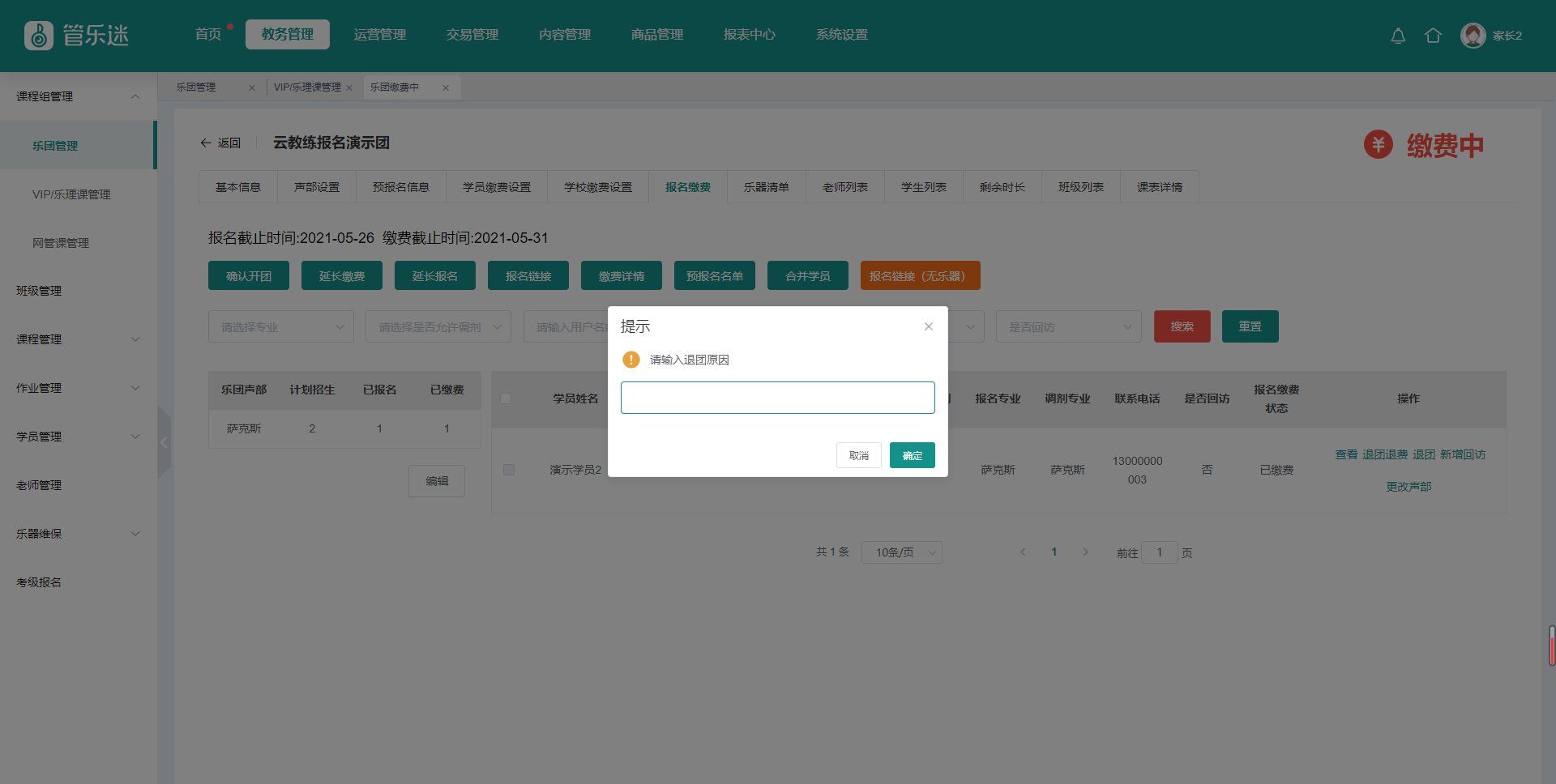Toggle the select-all checkbox in table header
This screenshot has height=784, width=1556.
(x=506, y=398)
